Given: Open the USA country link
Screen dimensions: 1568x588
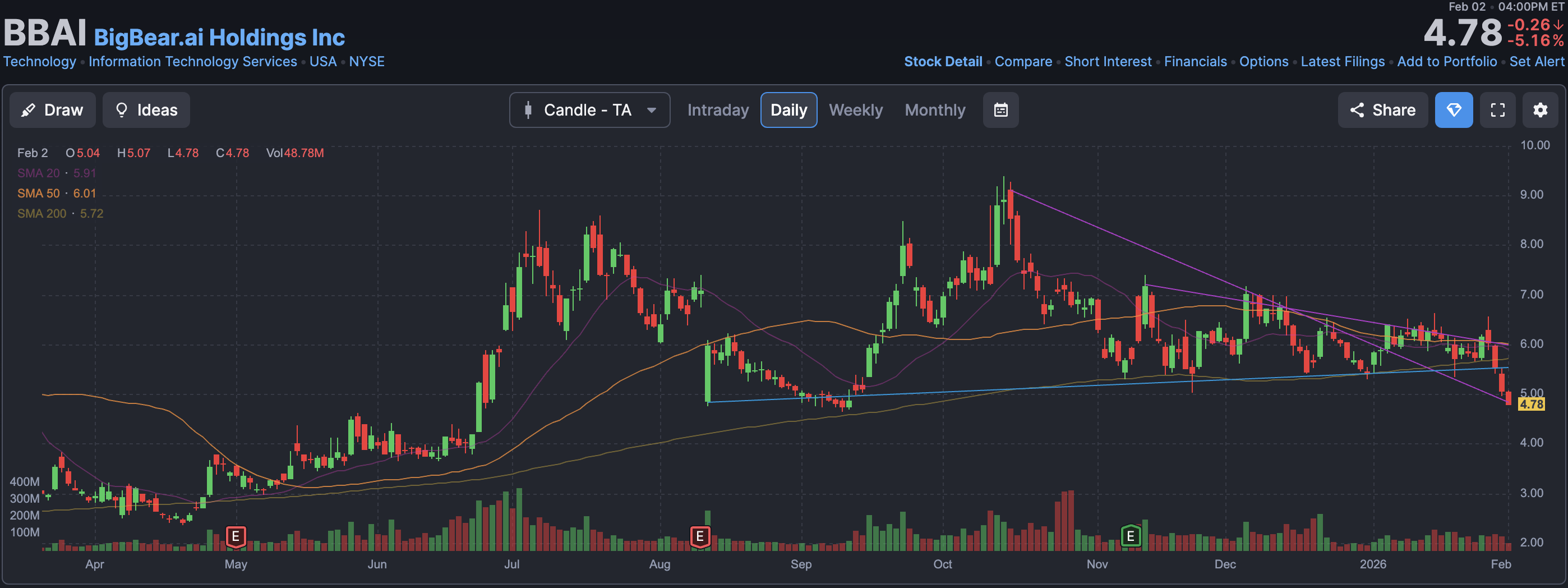Looking at the screenshot, I should (322, 62).
